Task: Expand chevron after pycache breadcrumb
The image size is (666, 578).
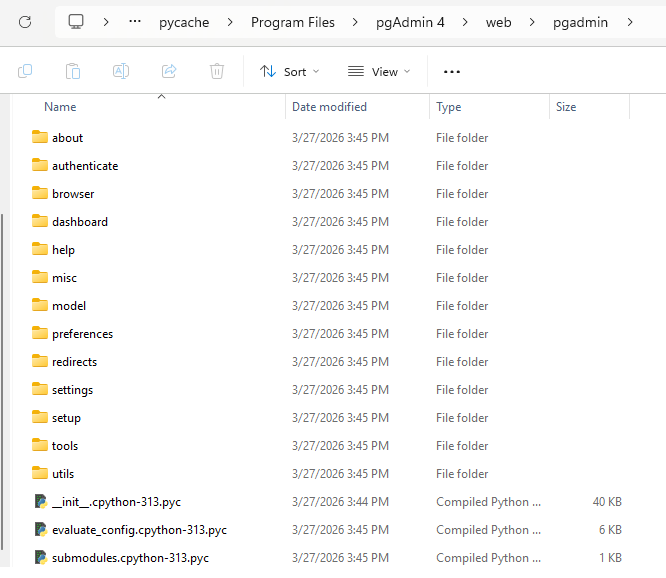Action: (230, 22)
